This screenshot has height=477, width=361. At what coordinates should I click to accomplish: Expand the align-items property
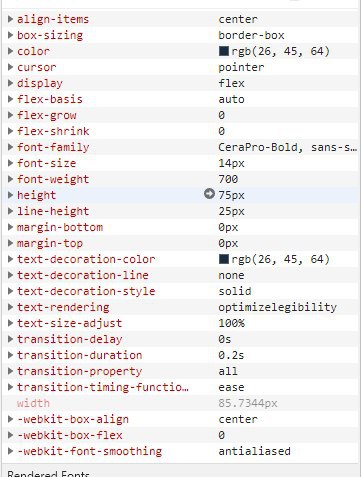(10, 19)
